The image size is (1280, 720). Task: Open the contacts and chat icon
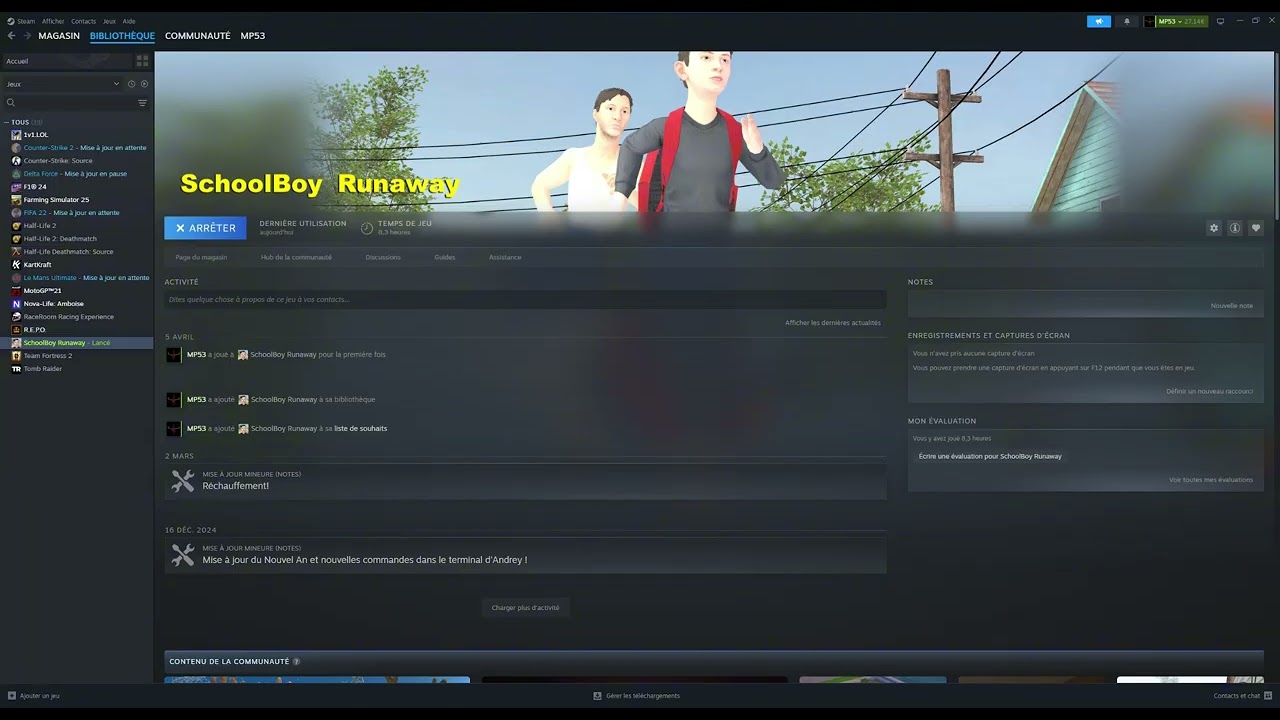[x=1268, y=696]
